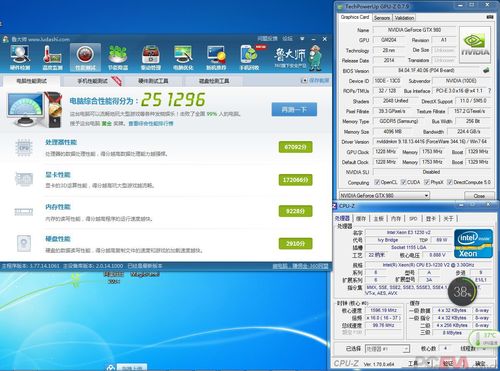
Task: Click the 验证 validate button in CPU-Z
Action: [x=448, y=363]
